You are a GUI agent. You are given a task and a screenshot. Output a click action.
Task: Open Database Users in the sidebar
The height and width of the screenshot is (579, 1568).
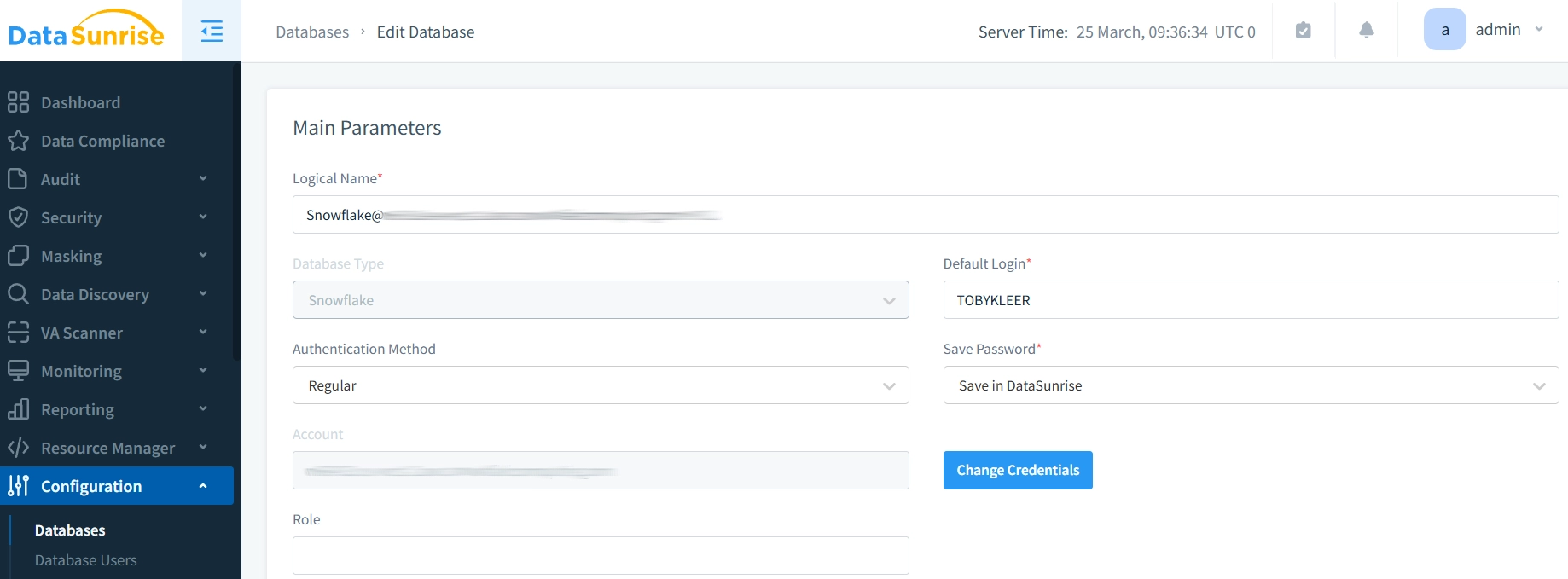click(x=85, y=560)
